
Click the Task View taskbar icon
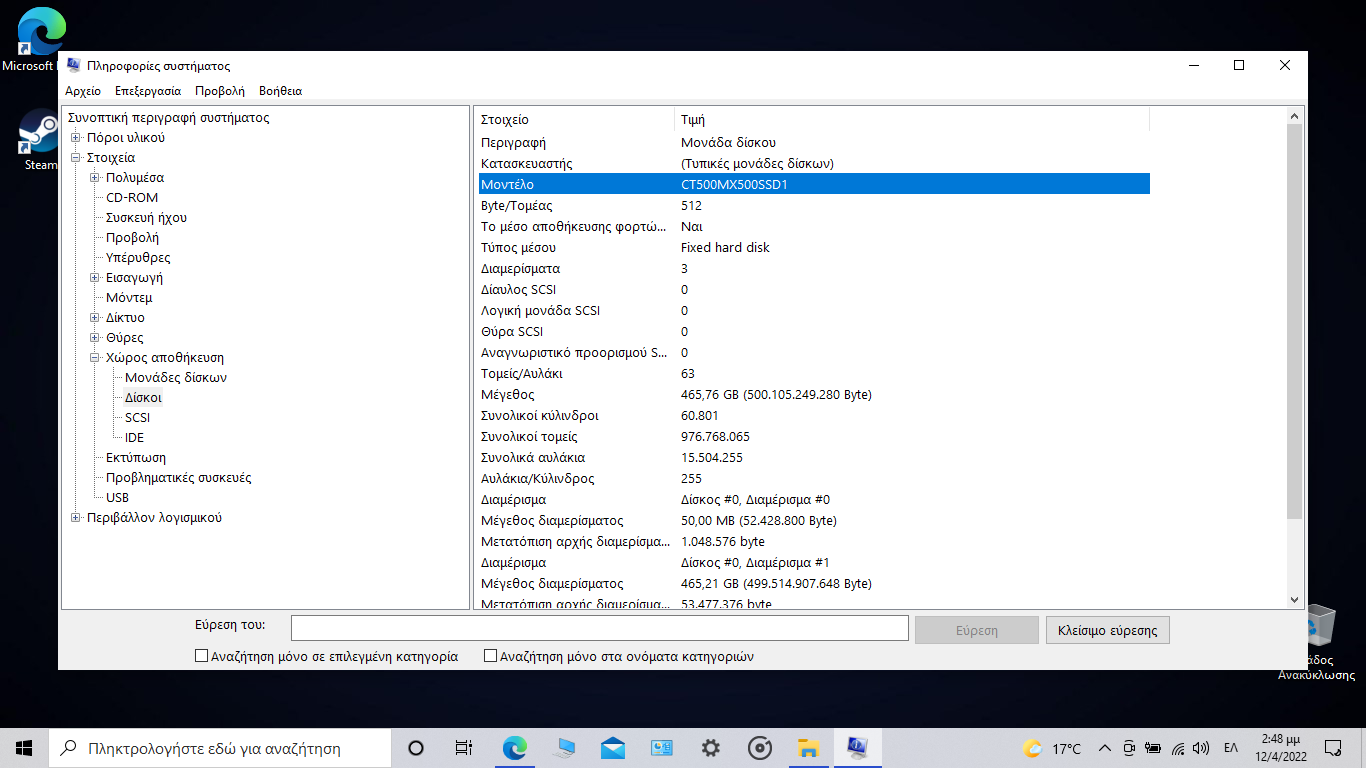point(464,748)
